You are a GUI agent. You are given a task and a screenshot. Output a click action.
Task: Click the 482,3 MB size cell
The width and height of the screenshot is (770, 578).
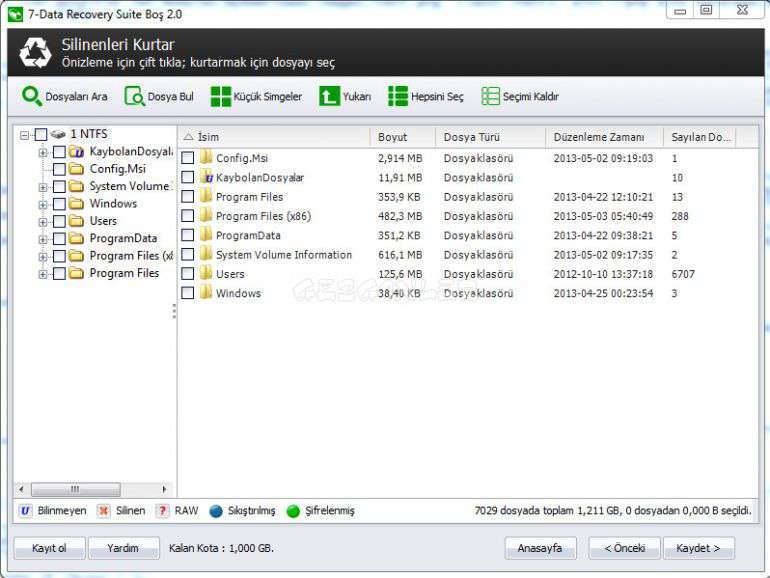pos(400,216)
